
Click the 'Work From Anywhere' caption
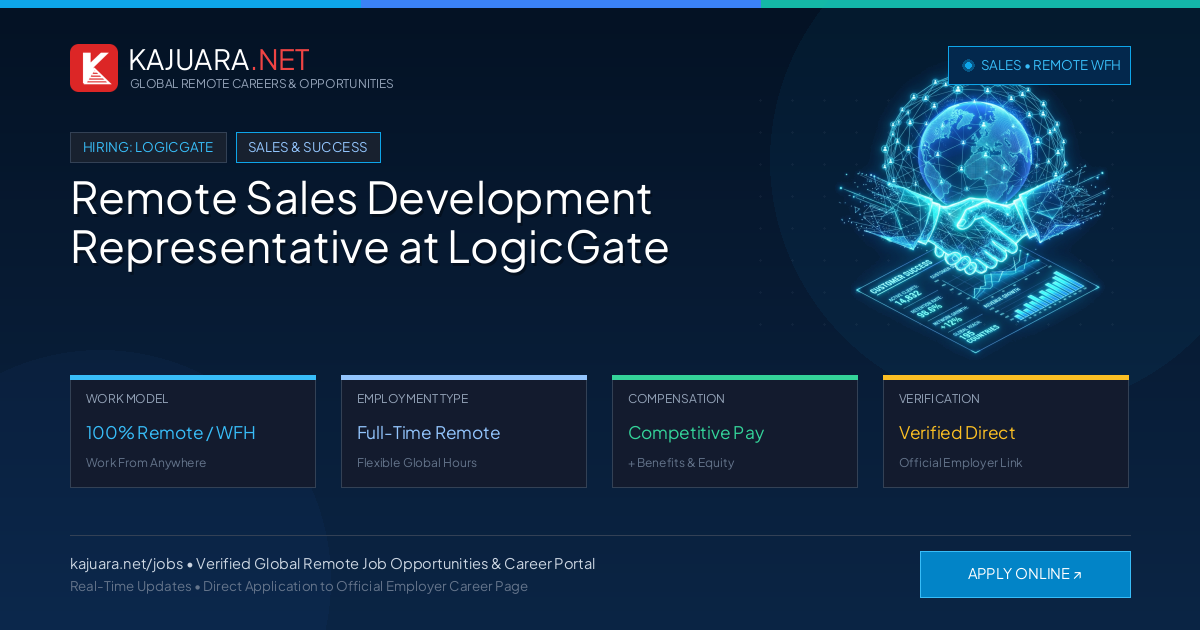[x=146, y=463]
